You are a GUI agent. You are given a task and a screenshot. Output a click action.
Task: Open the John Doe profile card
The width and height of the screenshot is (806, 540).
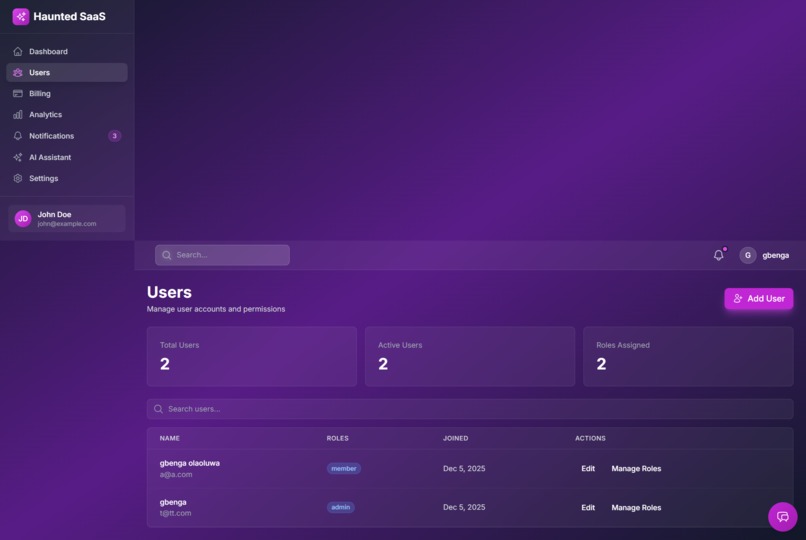coord(67,218)
